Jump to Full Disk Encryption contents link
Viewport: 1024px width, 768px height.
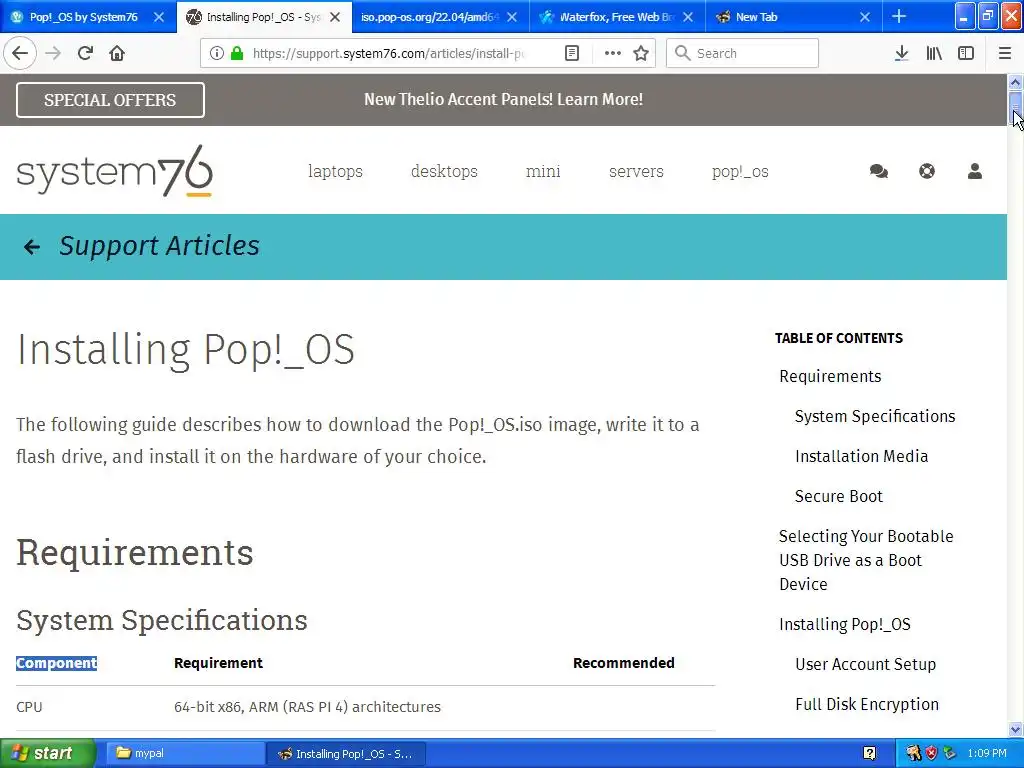tap(867, 704)
